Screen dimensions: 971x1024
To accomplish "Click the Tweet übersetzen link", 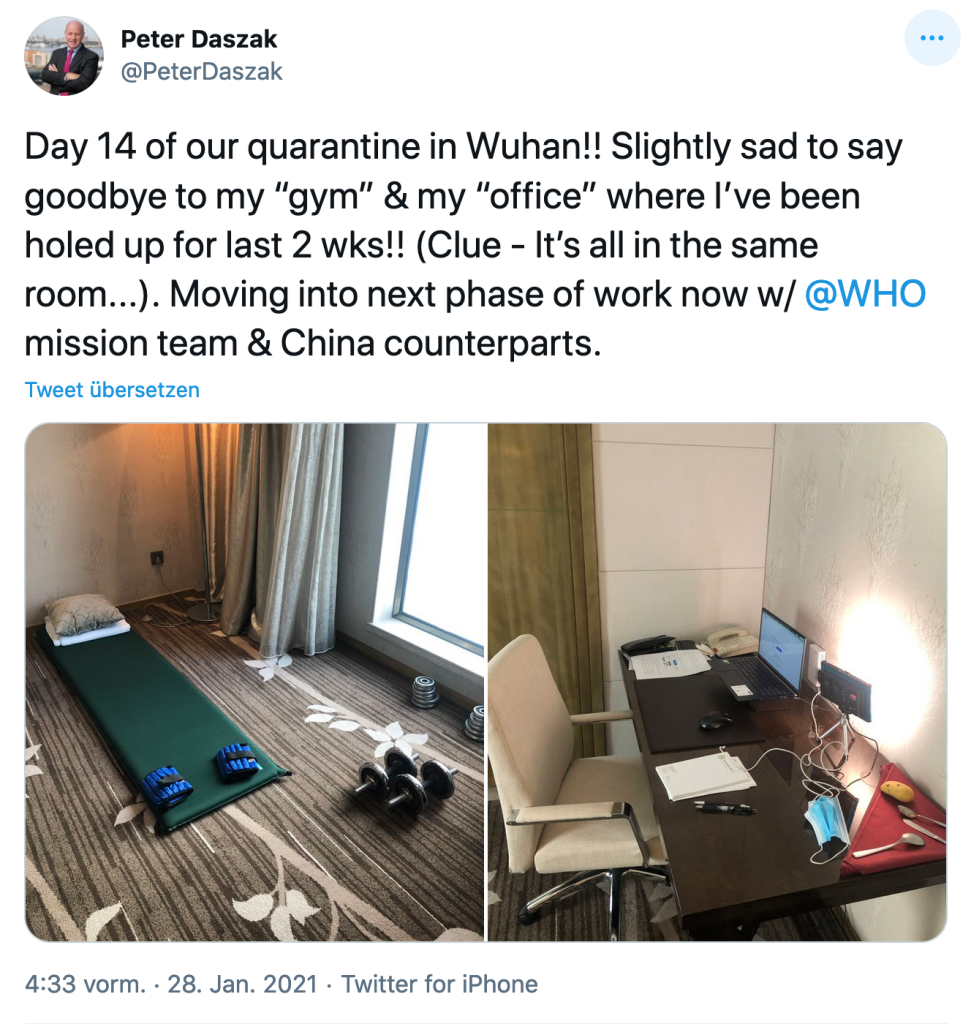I will (x=112, y=390).
